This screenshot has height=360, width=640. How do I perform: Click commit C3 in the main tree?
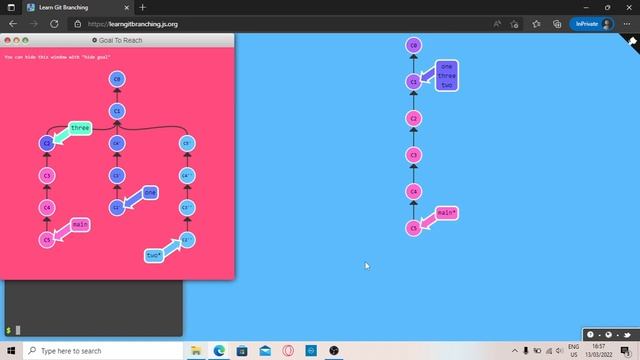pyautogui.click(x=413, y=155)
